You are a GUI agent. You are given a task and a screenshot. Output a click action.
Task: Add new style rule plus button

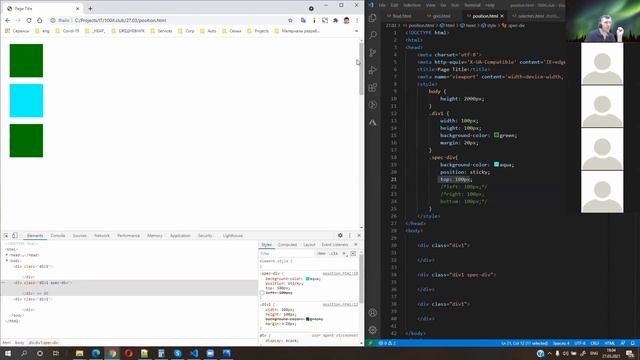point(344,253)
